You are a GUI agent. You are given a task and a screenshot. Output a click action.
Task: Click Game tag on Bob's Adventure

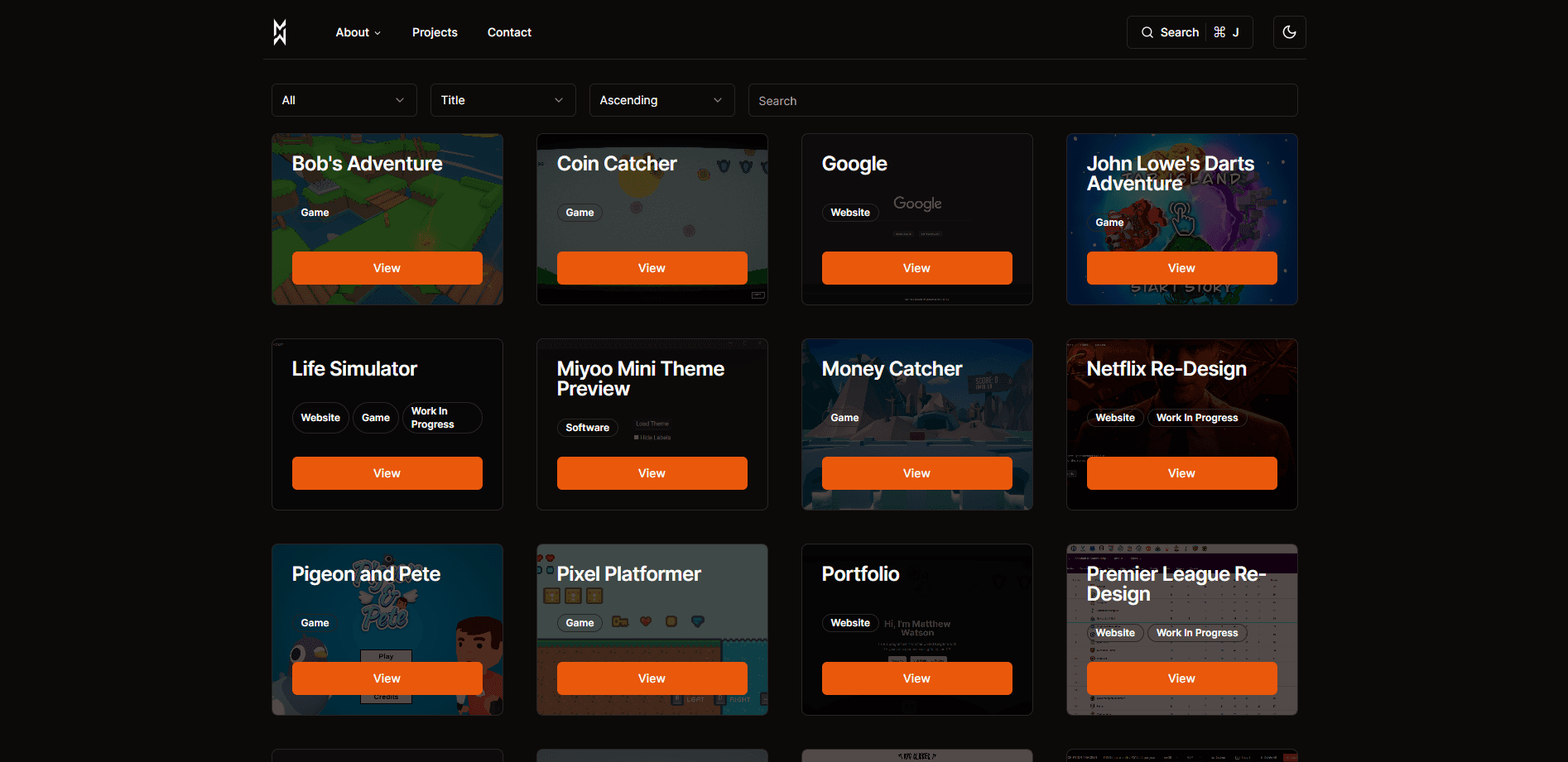click(x=315, y=213)
